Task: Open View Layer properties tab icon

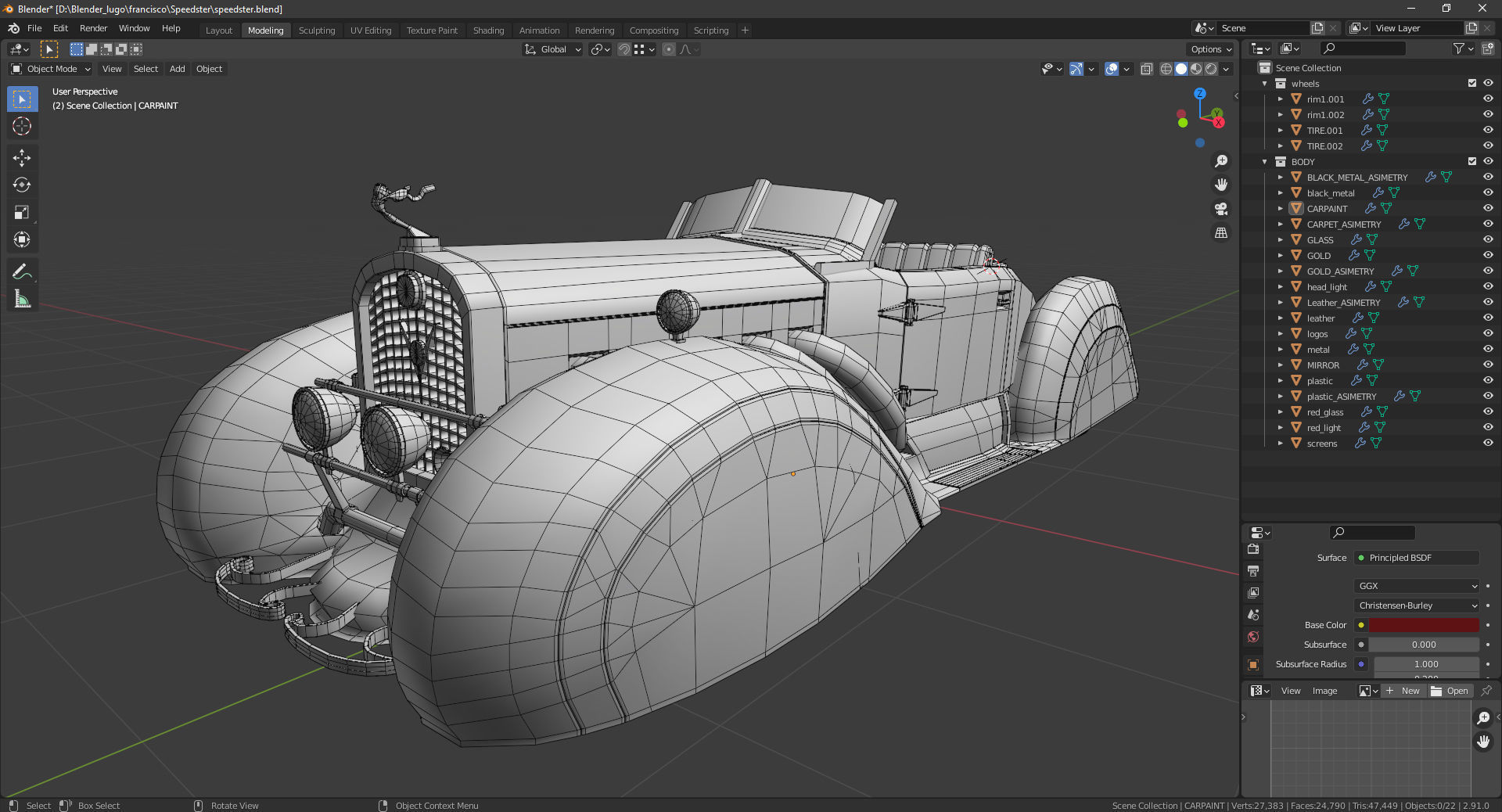Action: tap(1253, 593)
